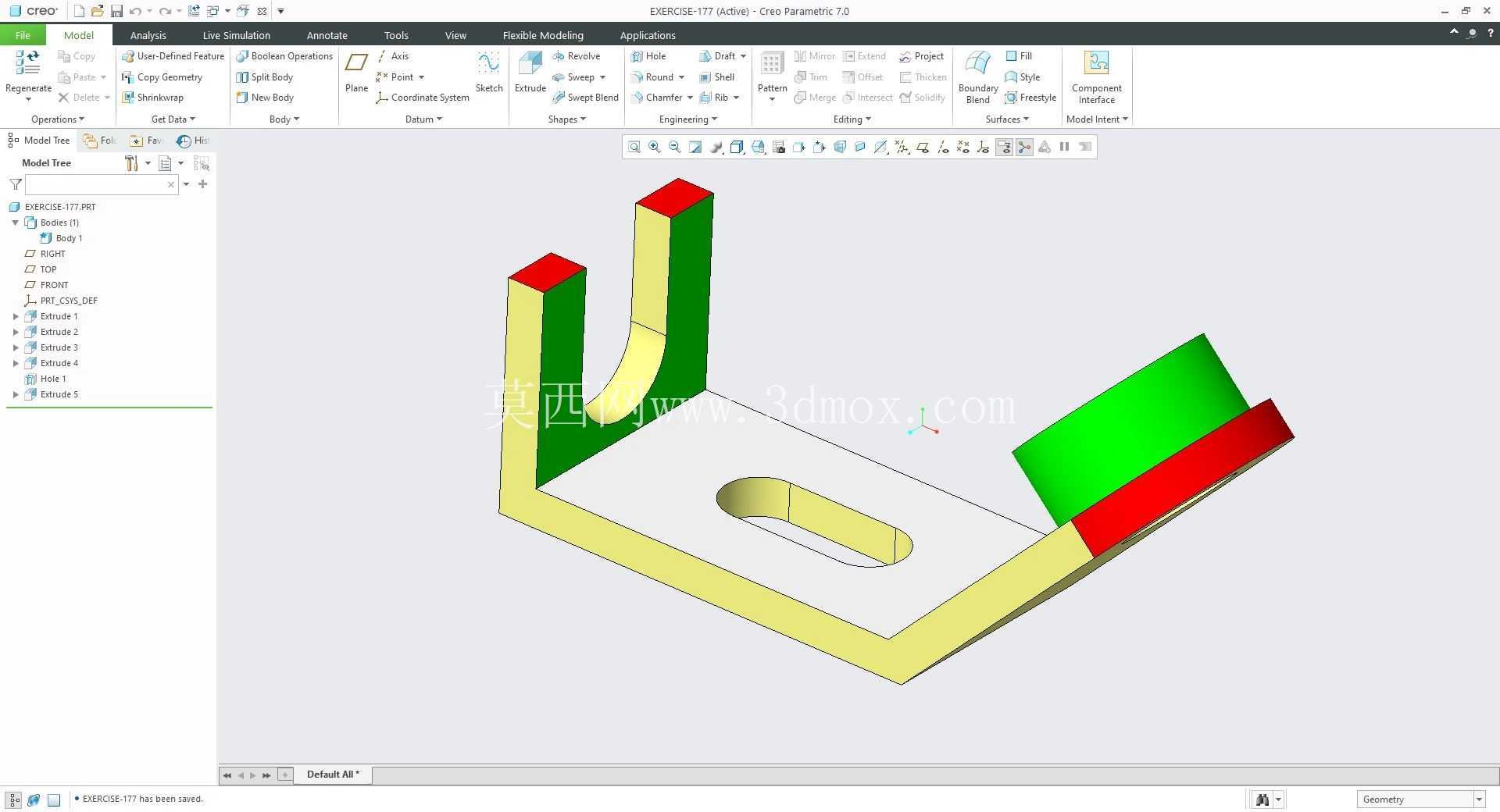
Task: Create a new file from quick access
Action: tap(78, 11)
